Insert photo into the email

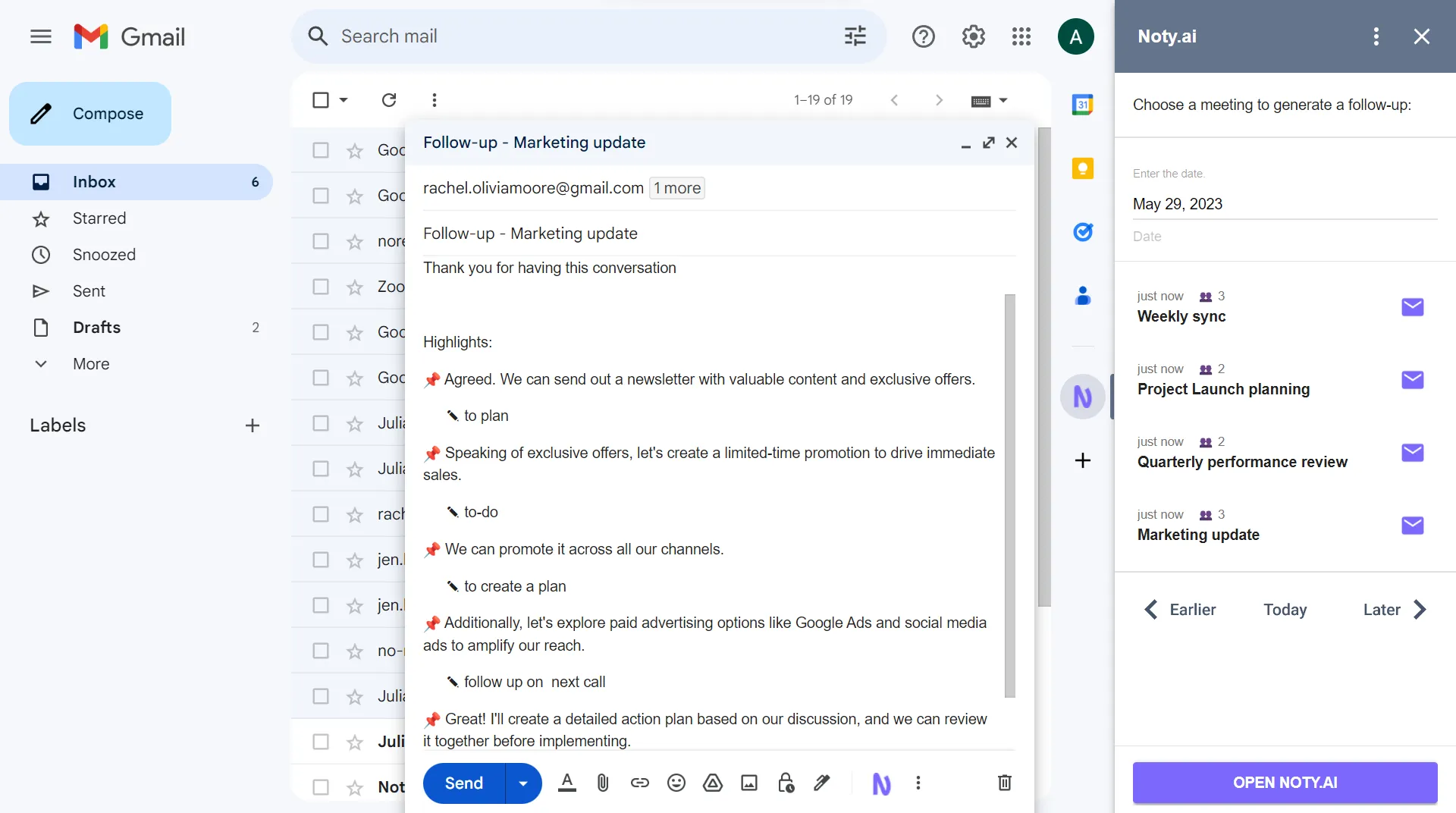coord(748,783)
